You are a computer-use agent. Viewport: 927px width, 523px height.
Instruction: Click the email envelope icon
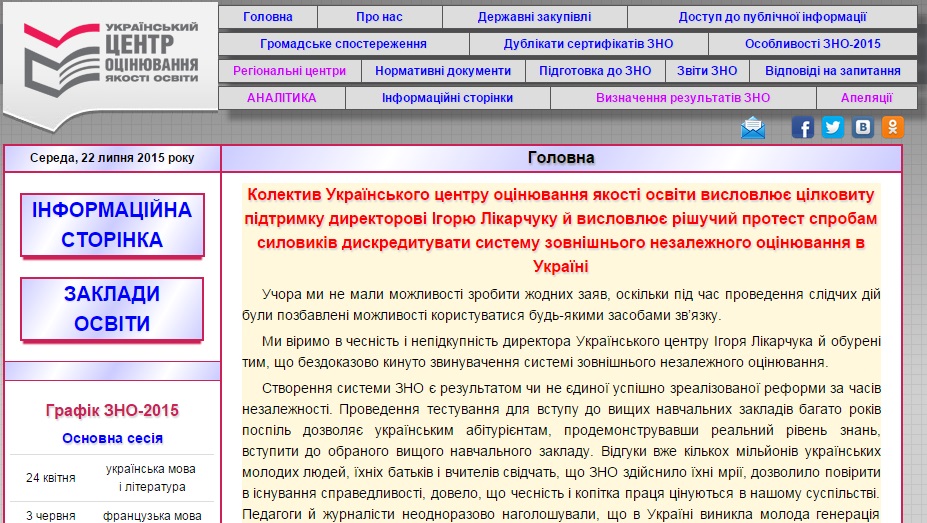pyautogui.click(x=753, y=127)
